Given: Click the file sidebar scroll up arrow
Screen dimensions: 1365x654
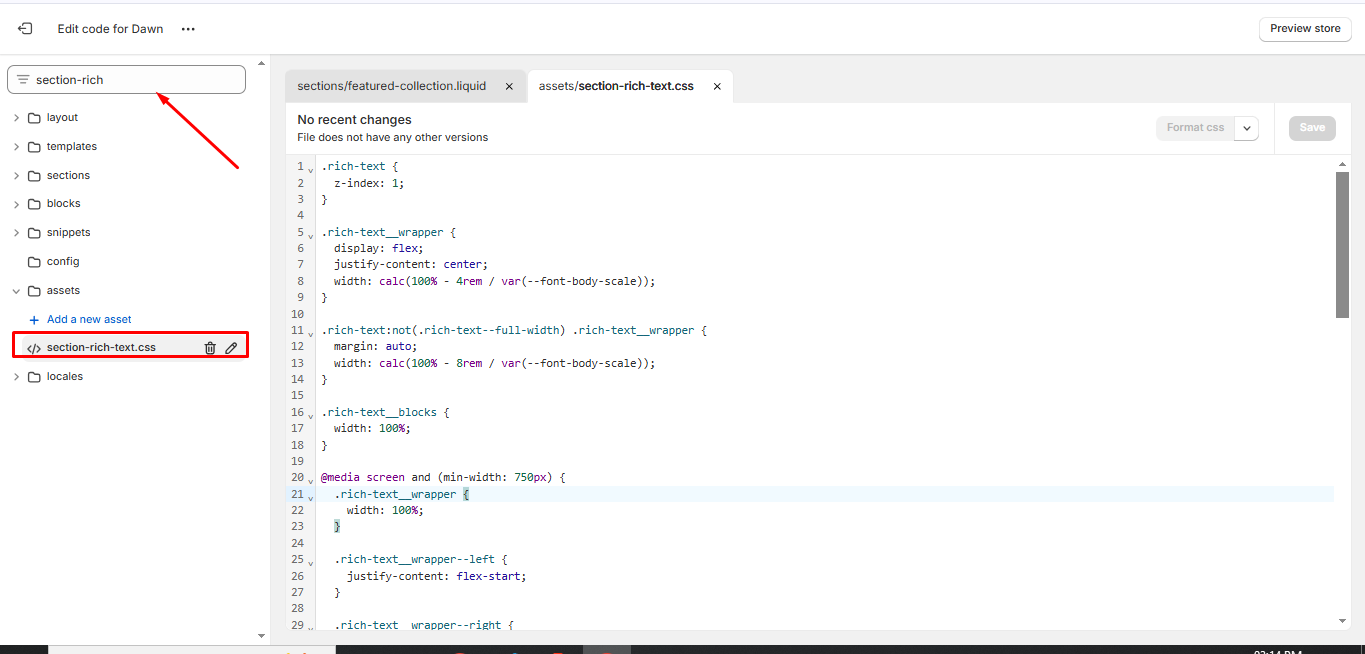Looking at the screenshot, I should click(x=262, y=63).
